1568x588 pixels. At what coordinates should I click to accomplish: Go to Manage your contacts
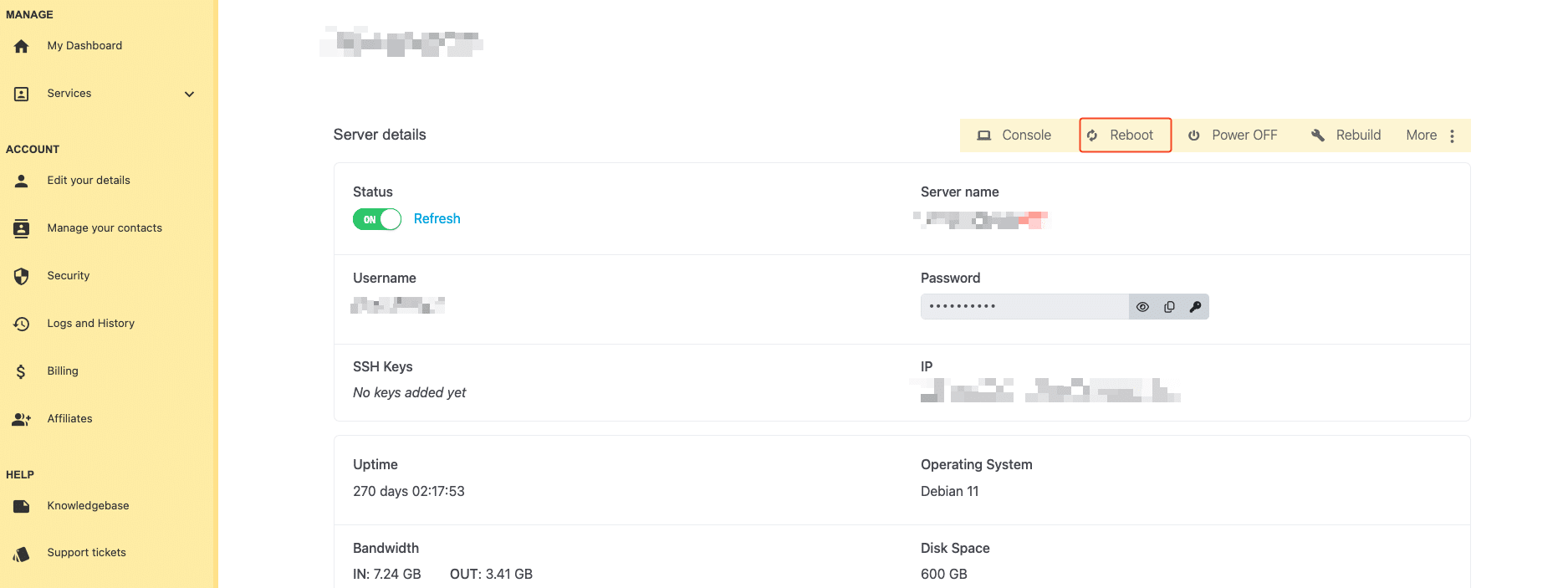(105, 228)
